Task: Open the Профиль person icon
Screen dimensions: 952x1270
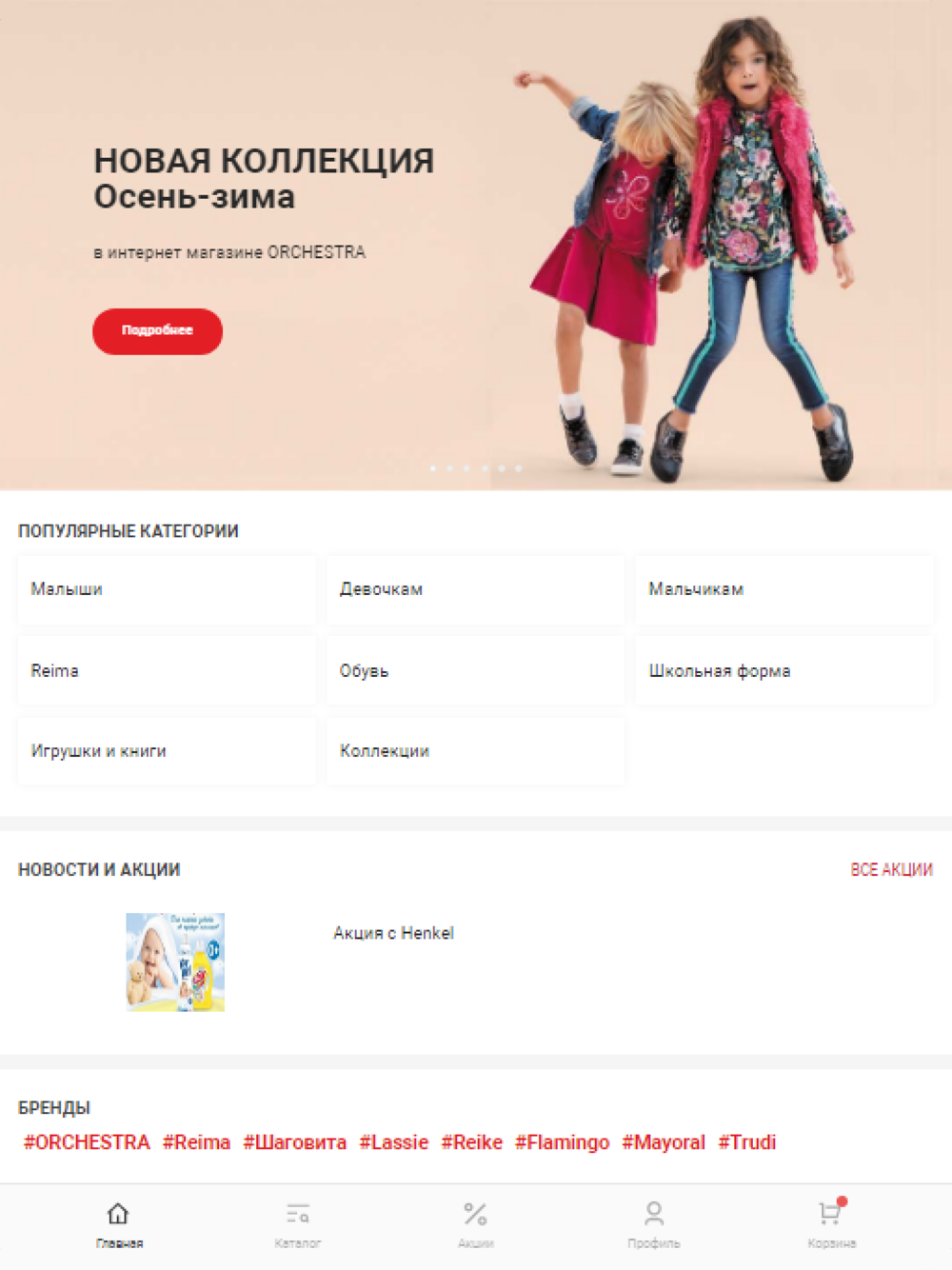Action: point(654,1214)
